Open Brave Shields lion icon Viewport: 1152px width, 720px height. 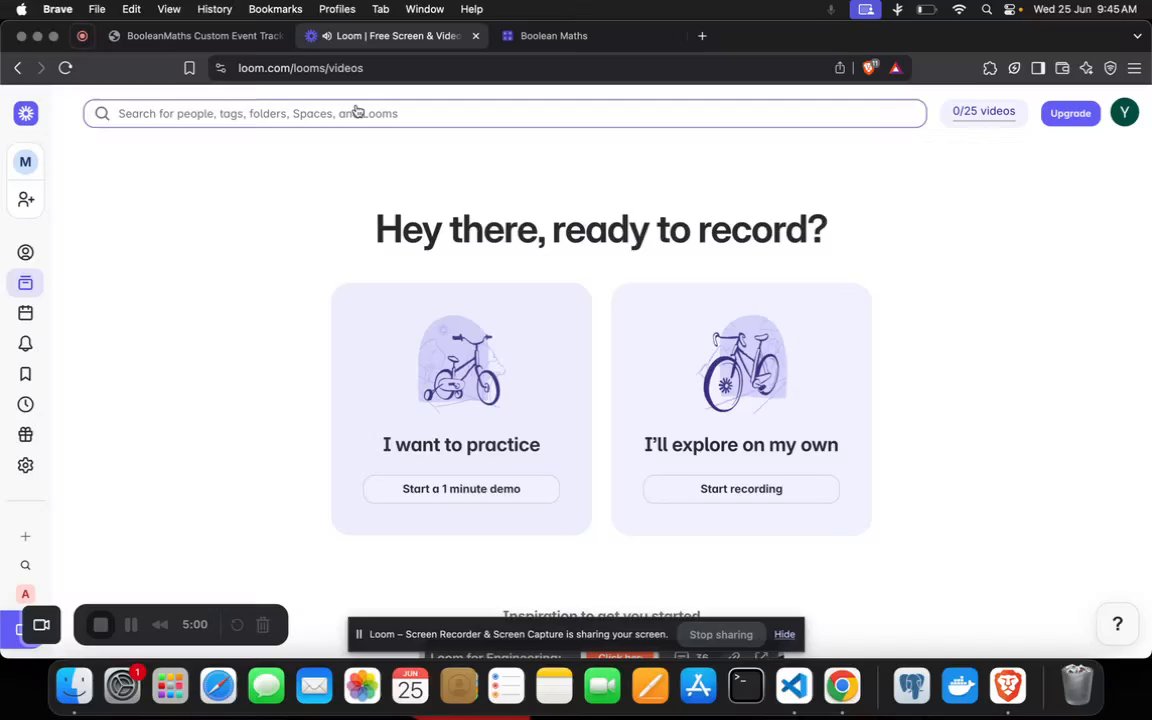(870, 68)
